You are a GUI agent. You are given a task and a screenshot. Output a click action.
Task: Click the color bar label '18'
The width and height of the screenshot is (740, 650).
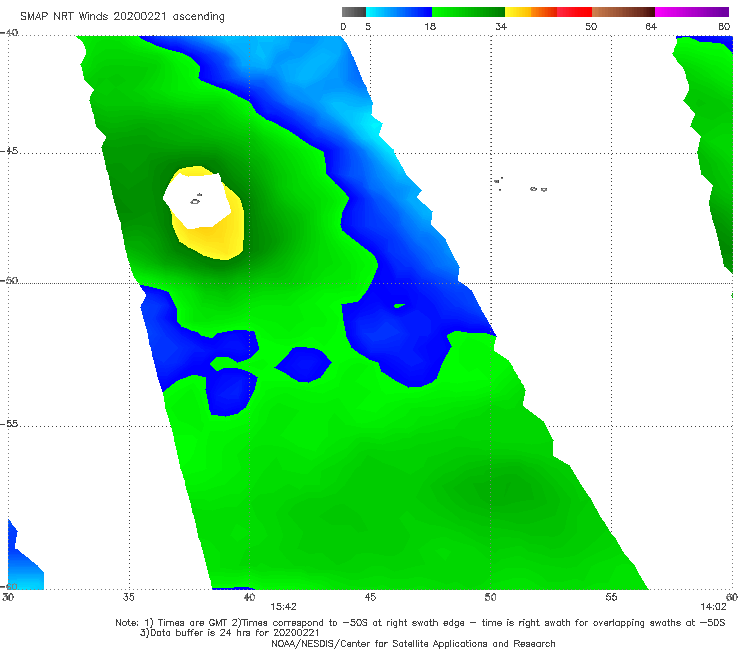(430, 27)
